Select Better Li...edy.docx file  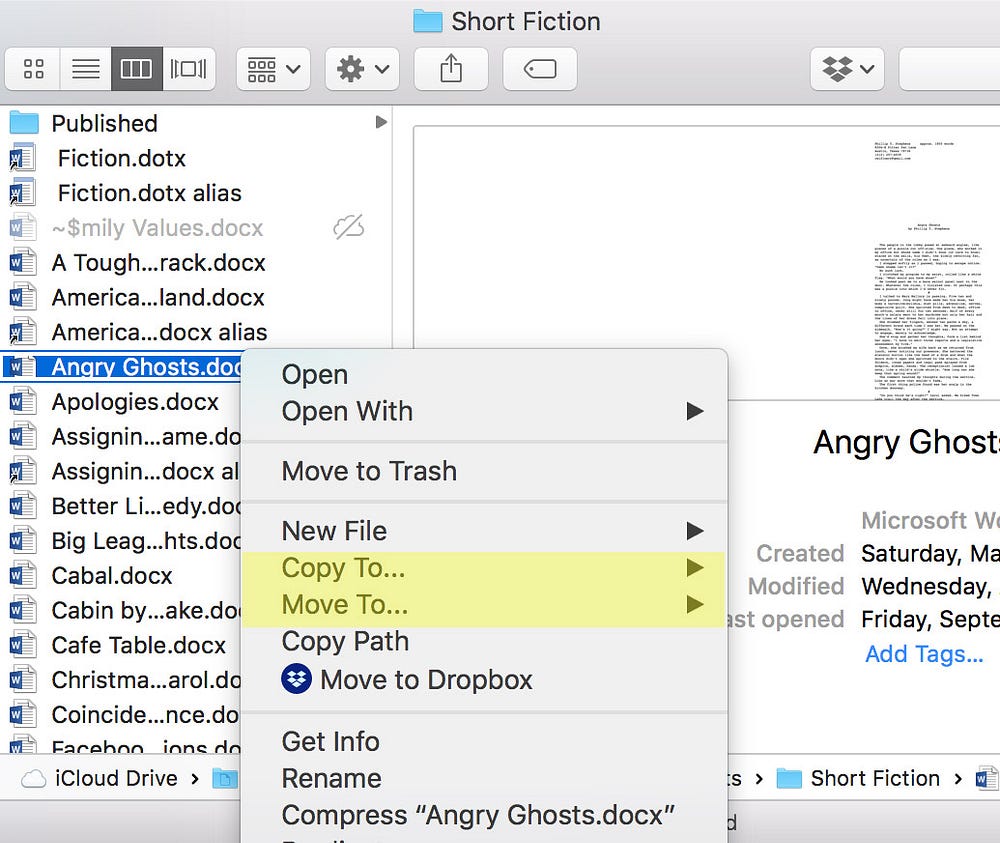coord(122,506)
